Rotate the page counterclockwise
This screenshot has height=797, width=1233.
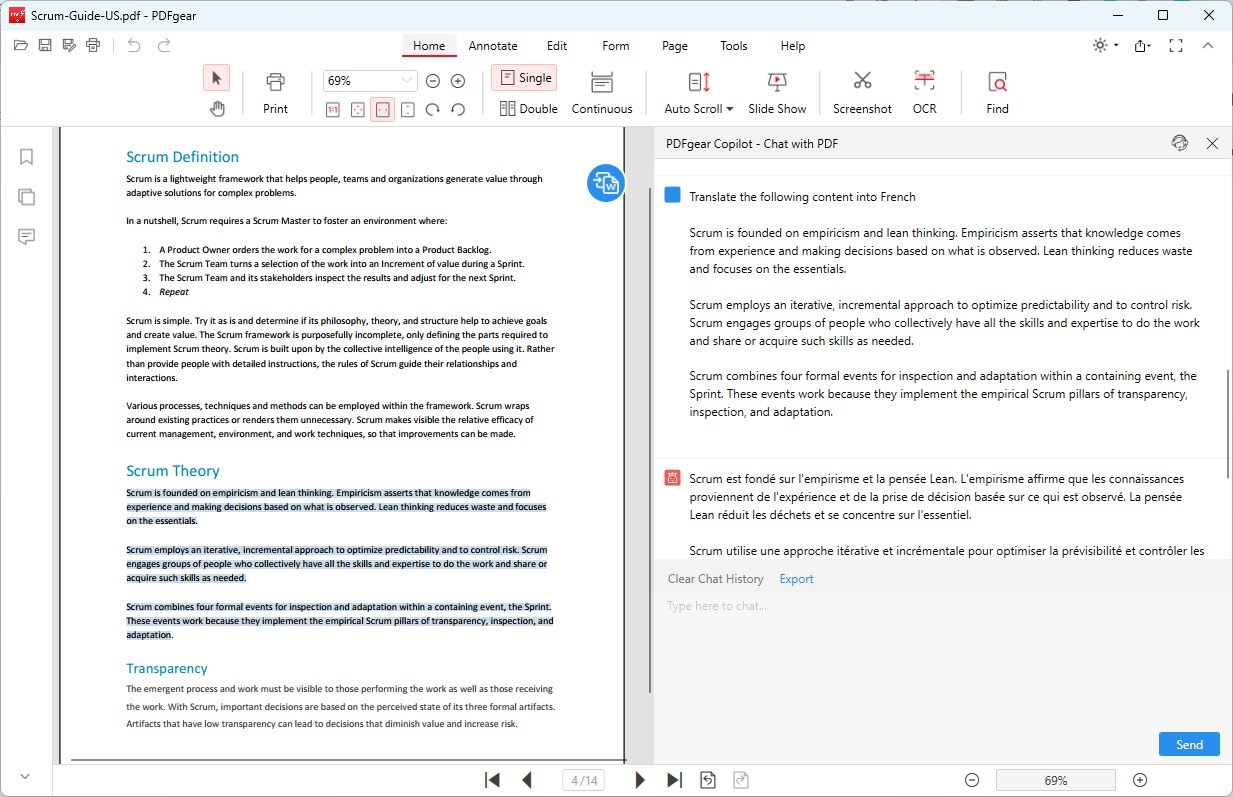click(457, 110)
